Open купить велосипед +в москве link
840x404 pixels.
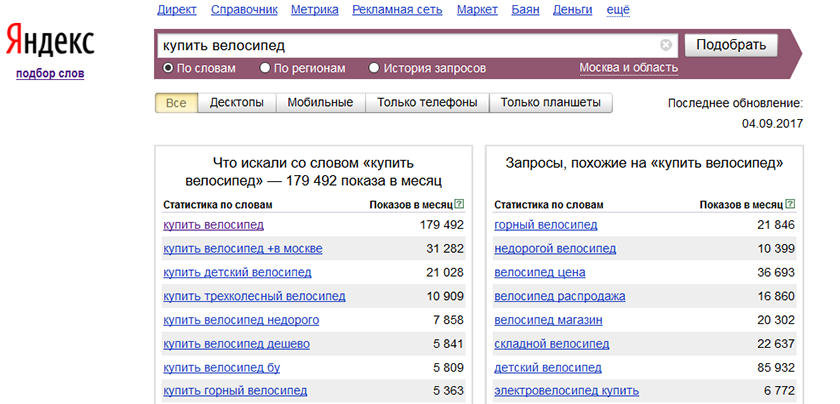[243, 249]
